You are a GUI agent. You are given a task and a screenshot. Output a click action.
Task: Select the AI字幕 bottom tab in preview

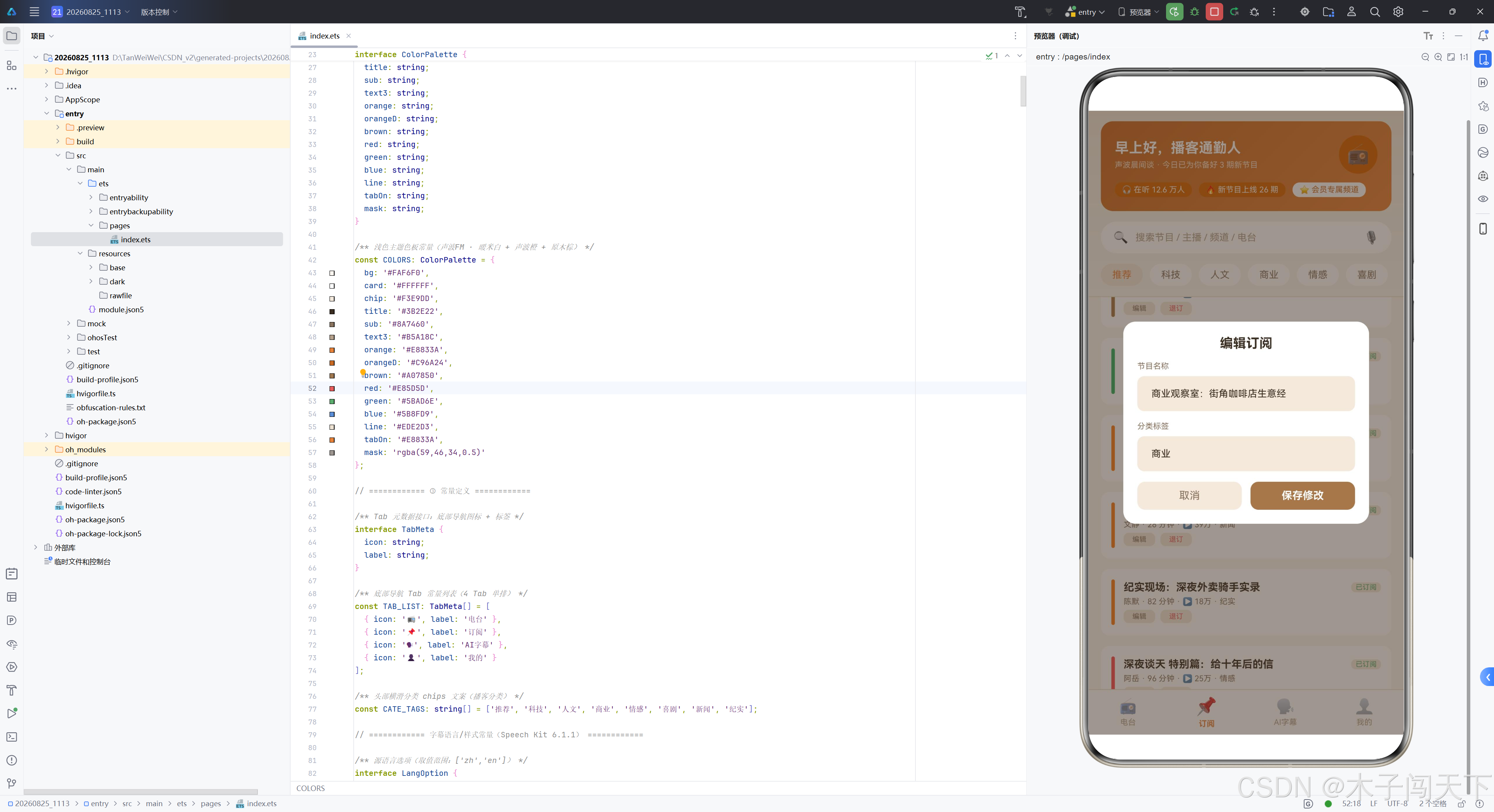(1285, 712)
